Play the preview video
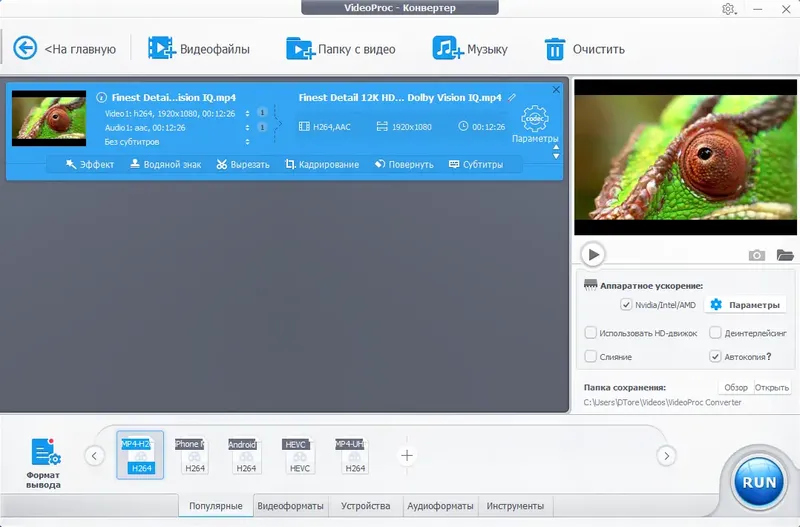The width and height of the screenshot is (800, 527). tap(593, 254)
